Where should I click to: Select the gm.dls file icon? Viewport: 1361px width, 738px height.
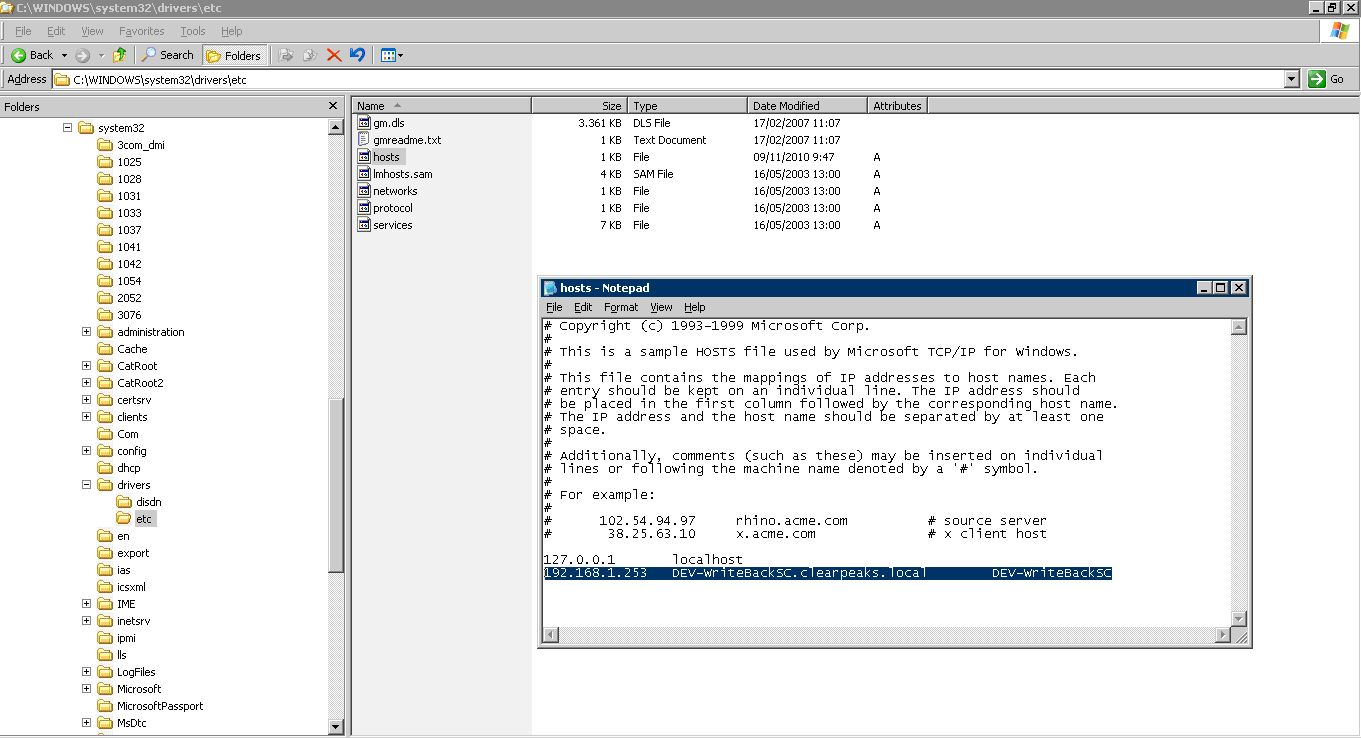coord(364,123)
